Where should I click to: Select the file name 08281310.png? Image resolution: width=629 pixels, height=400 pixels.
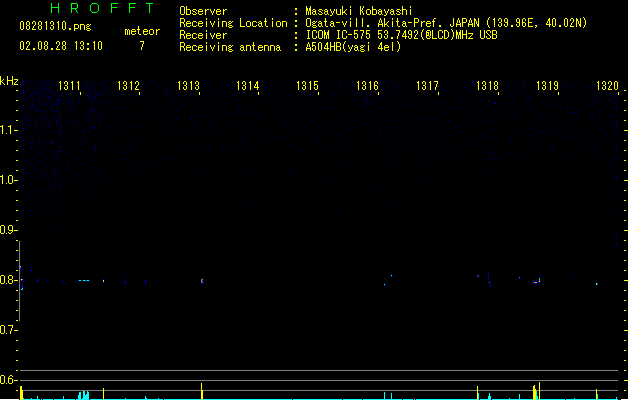55,26
